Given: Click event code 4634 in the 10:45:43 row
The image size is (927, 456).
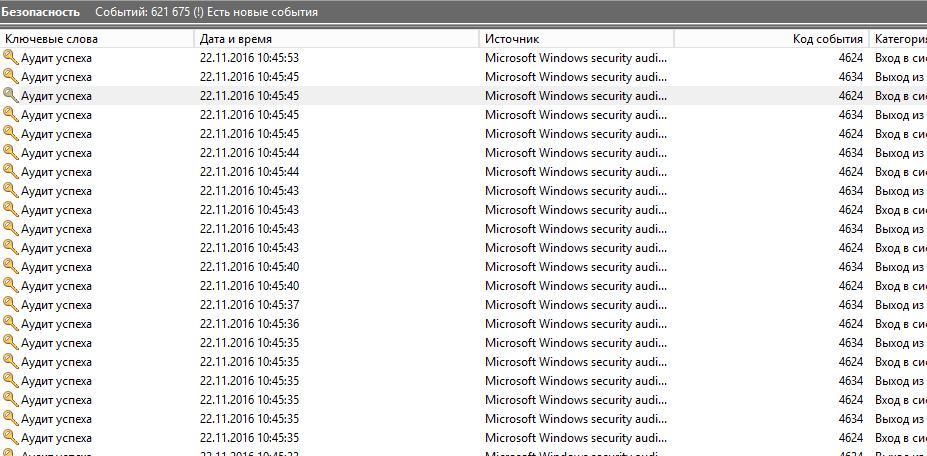Looking at the screenshot, I should tap(850, 191).
